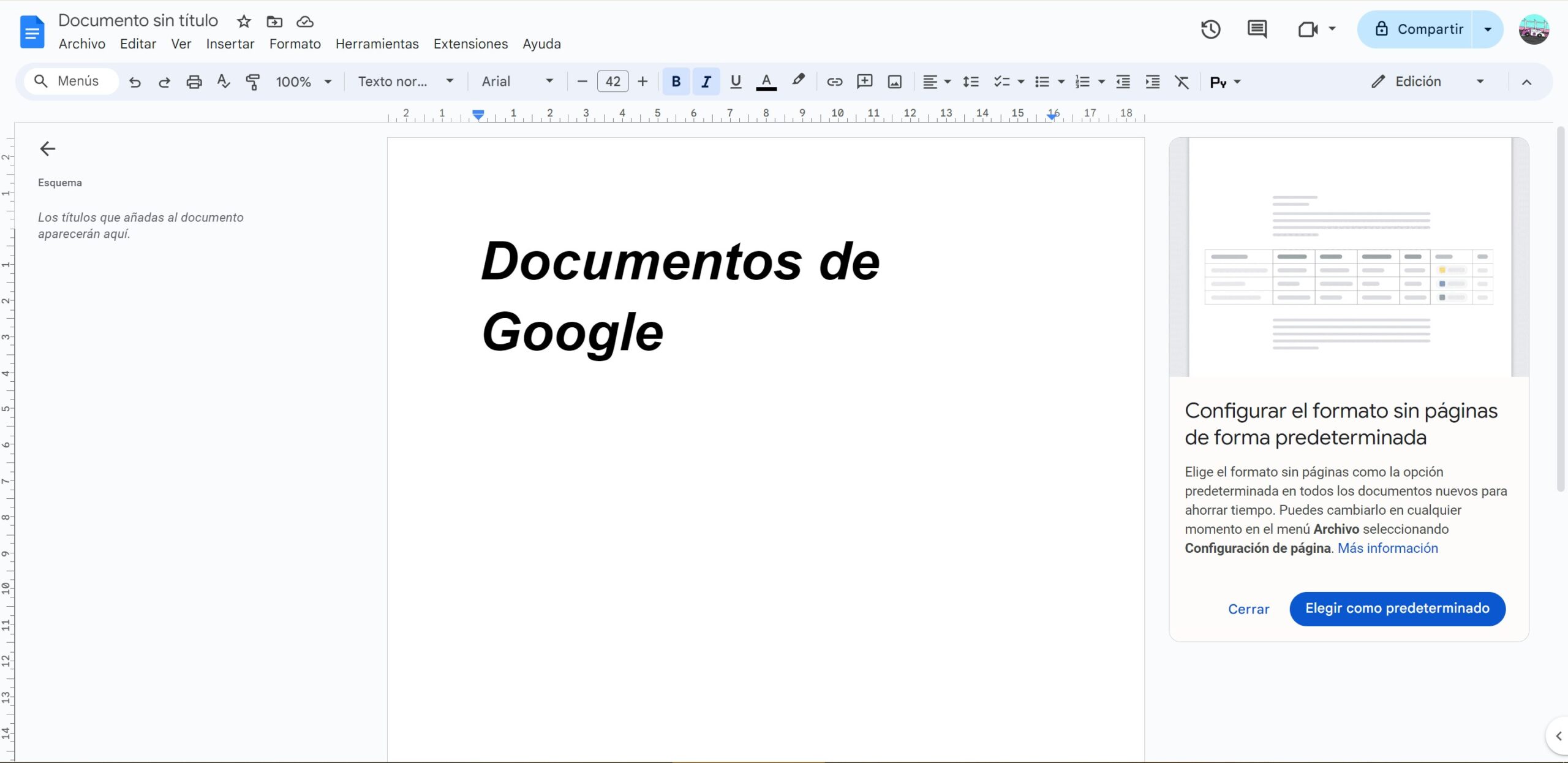Click the font size field showing 42
The height and width of the screenshot is (763, 1568).
pos(613,82)
